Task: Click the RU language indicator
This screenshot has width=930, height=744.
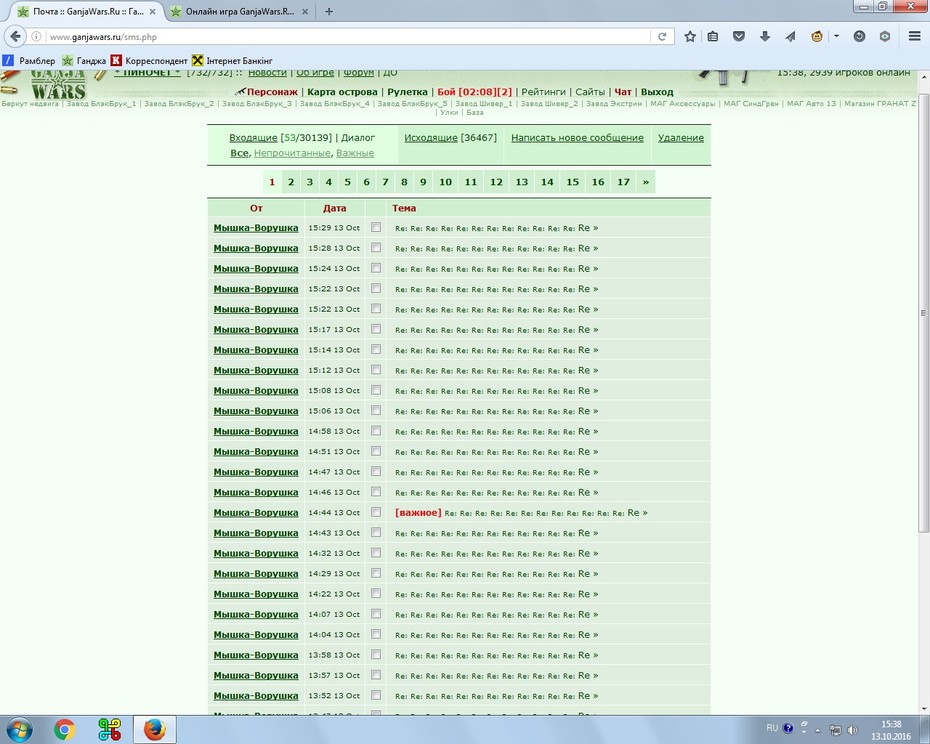Action: [x=772, y=728]
